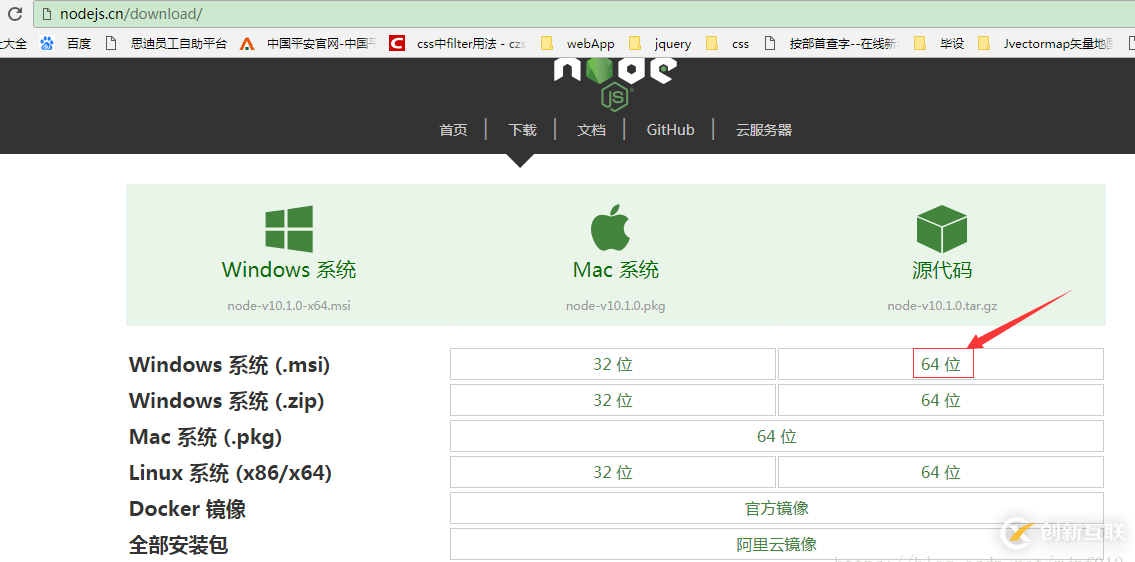Click the nodejs.cn/download/ address bar
The width and height of the screenshot is (1135, 562).
(583, 14)
